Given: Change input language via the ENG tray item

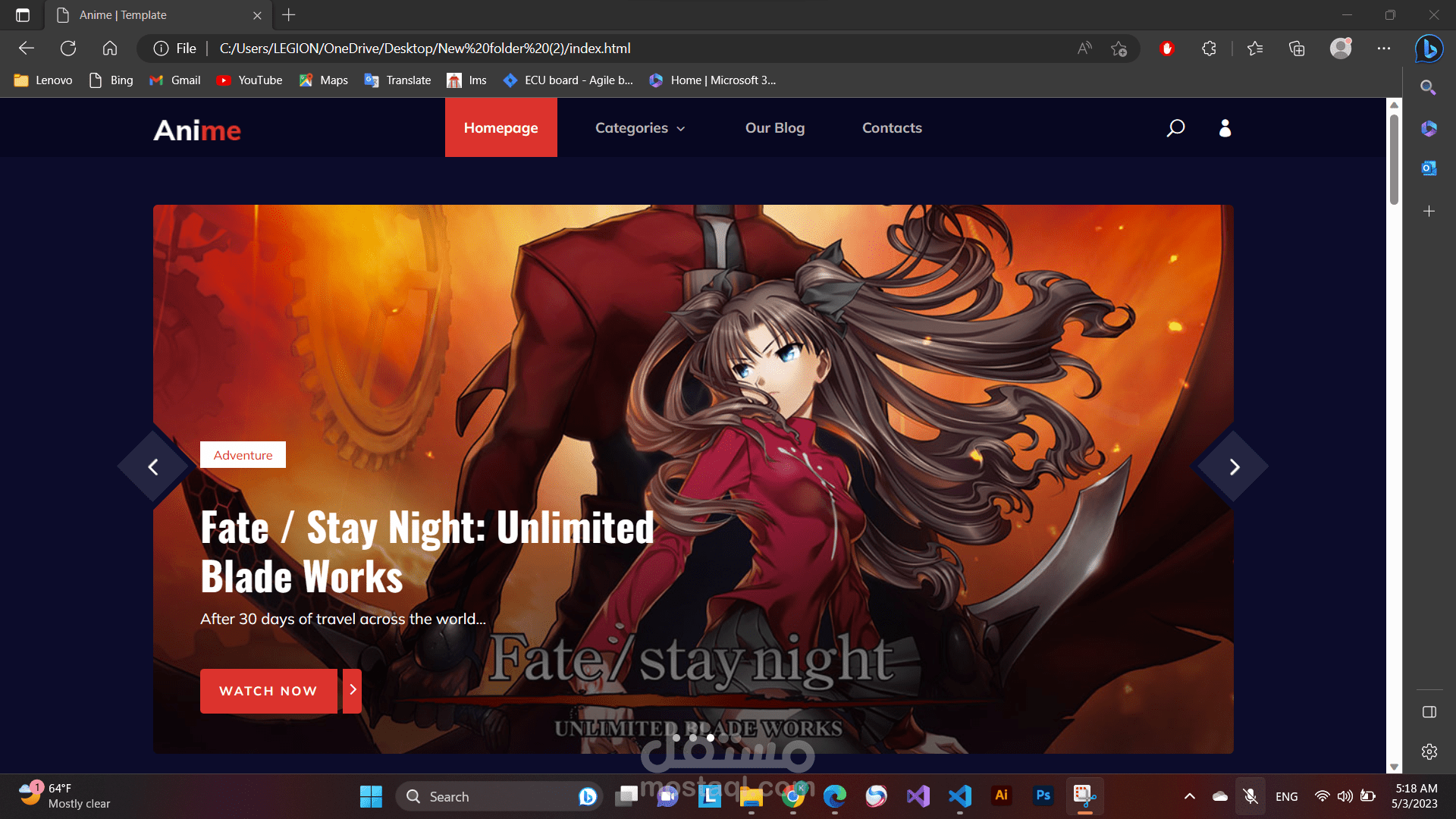Looking at the screenshot, I should [x=1287, y=796].
